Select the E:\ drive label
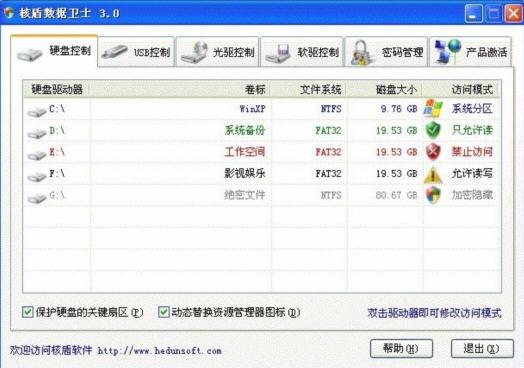This screenshot has width=524, height=368. pos(57,152)
